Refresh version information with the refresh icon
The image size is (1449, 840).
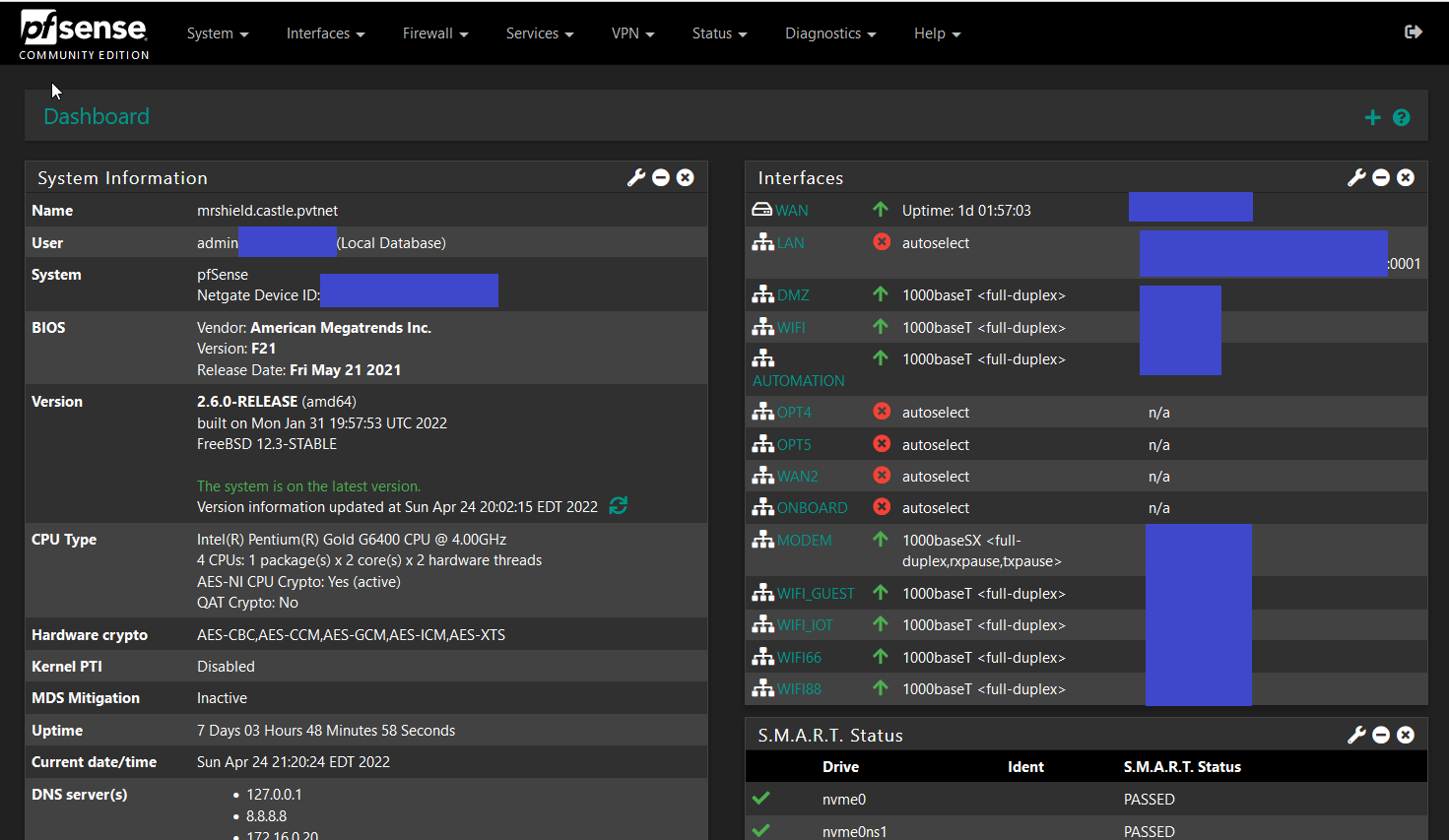[618, 506]
